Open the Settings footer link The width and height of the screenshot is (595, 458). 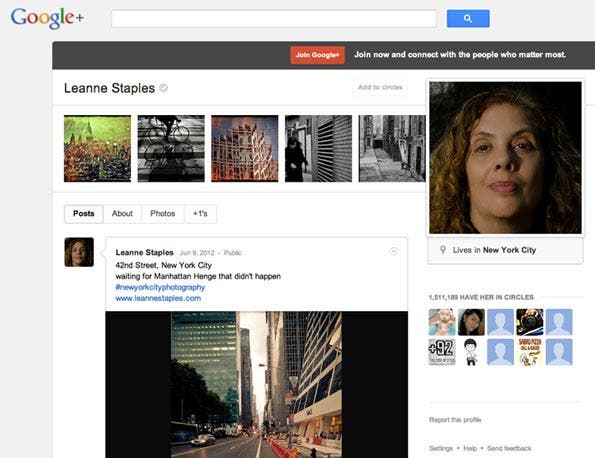pyautogui.click(x=441, y=449)
